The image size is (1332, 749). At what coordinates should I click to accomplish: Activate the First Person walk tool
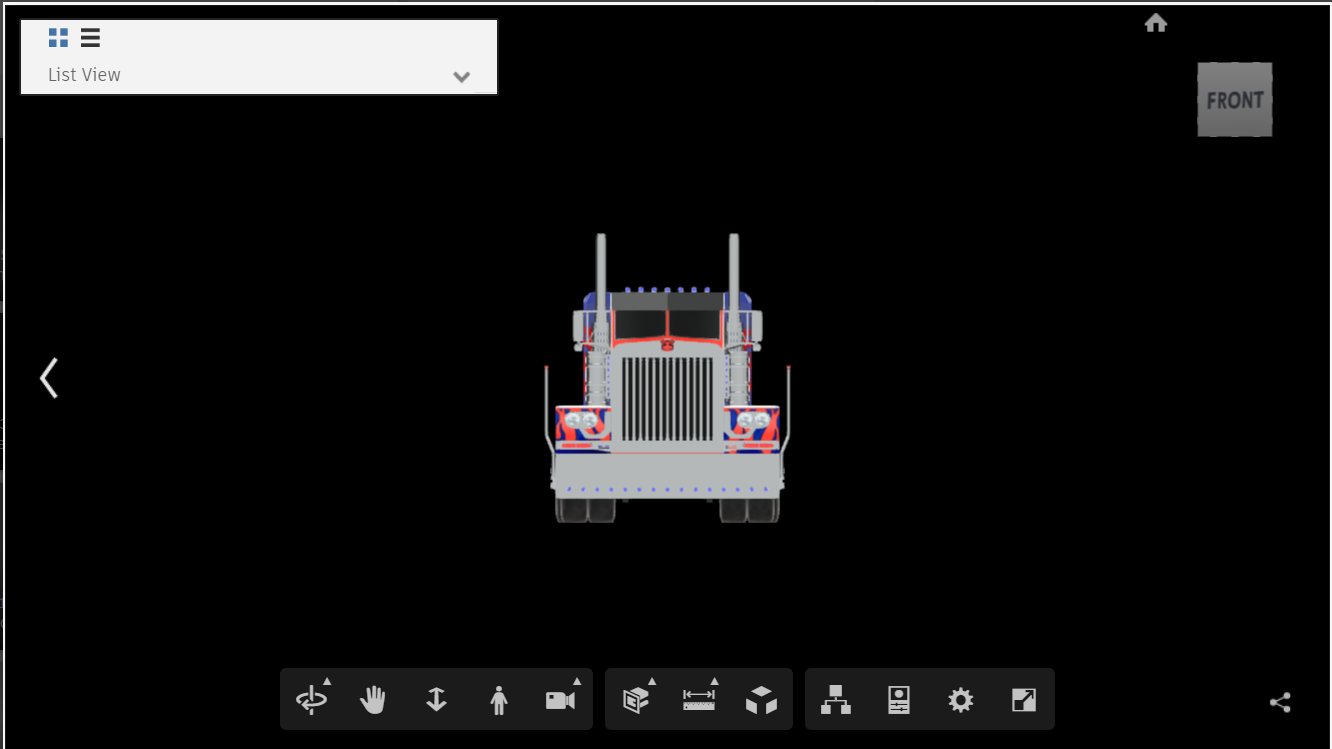coord(499,700)
